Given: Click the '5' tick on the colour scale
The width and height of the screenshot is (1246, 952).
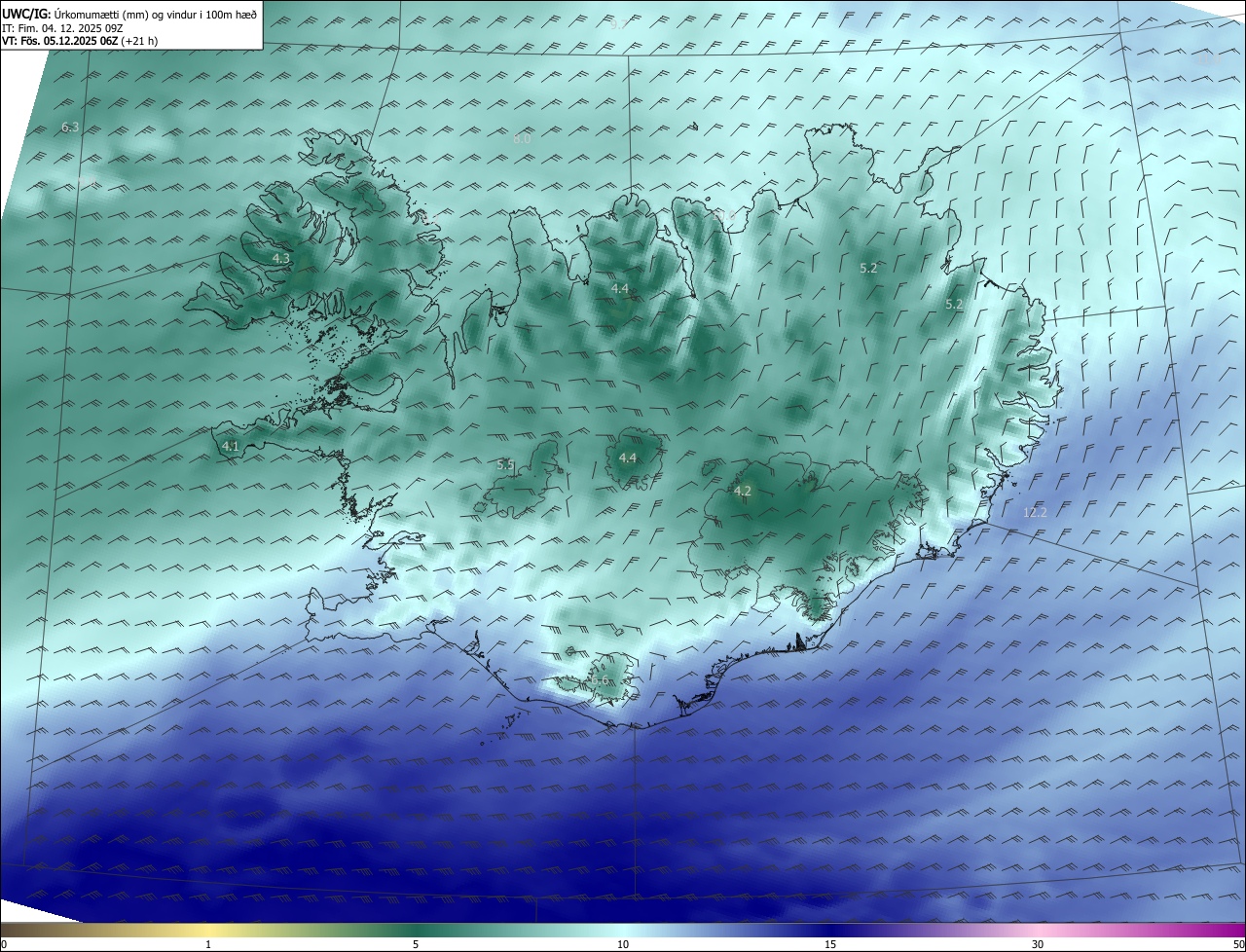Looking at the screenshot, I should (416, 944).
